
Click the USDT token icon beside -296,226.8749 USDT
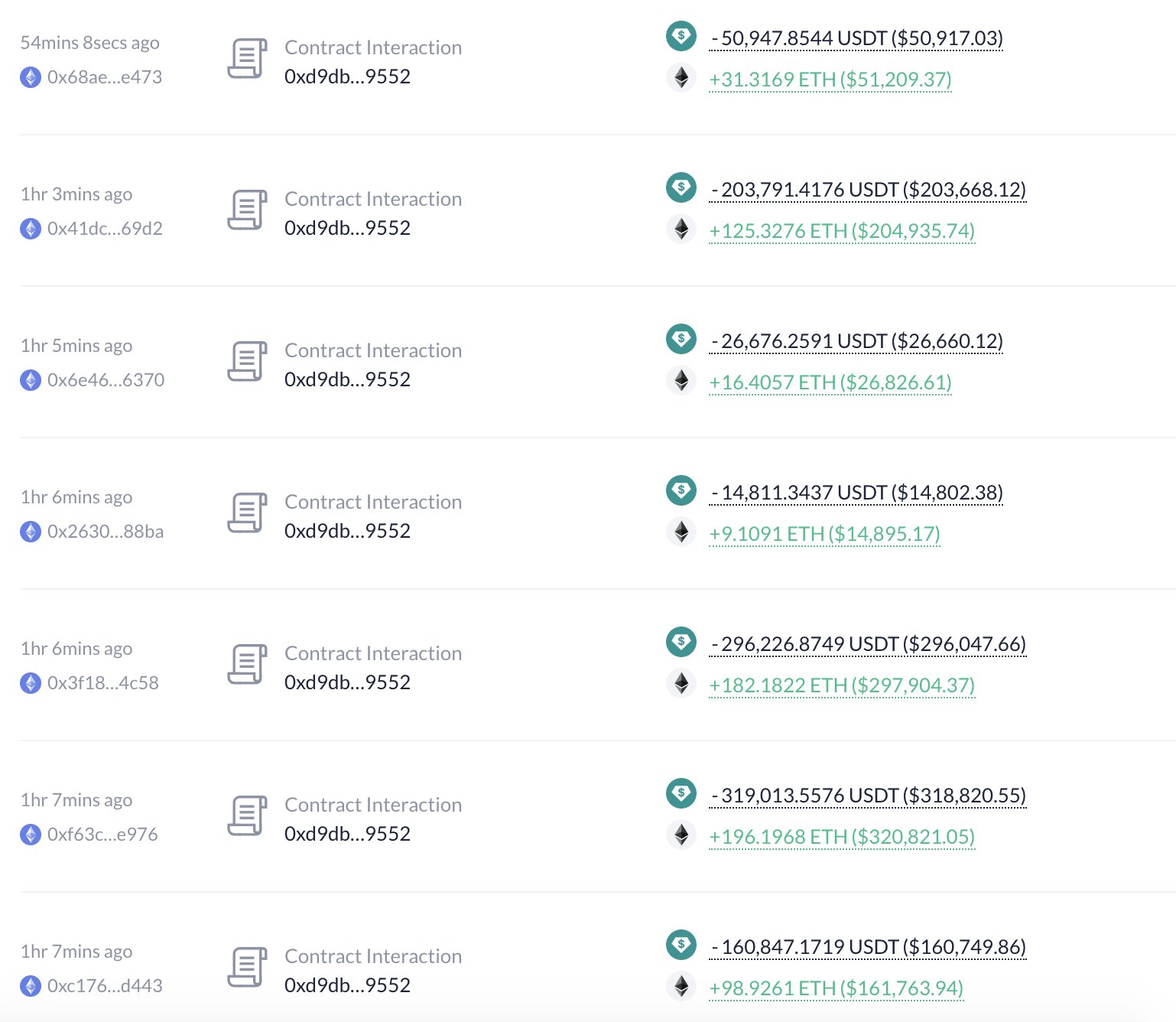(681, 642)
